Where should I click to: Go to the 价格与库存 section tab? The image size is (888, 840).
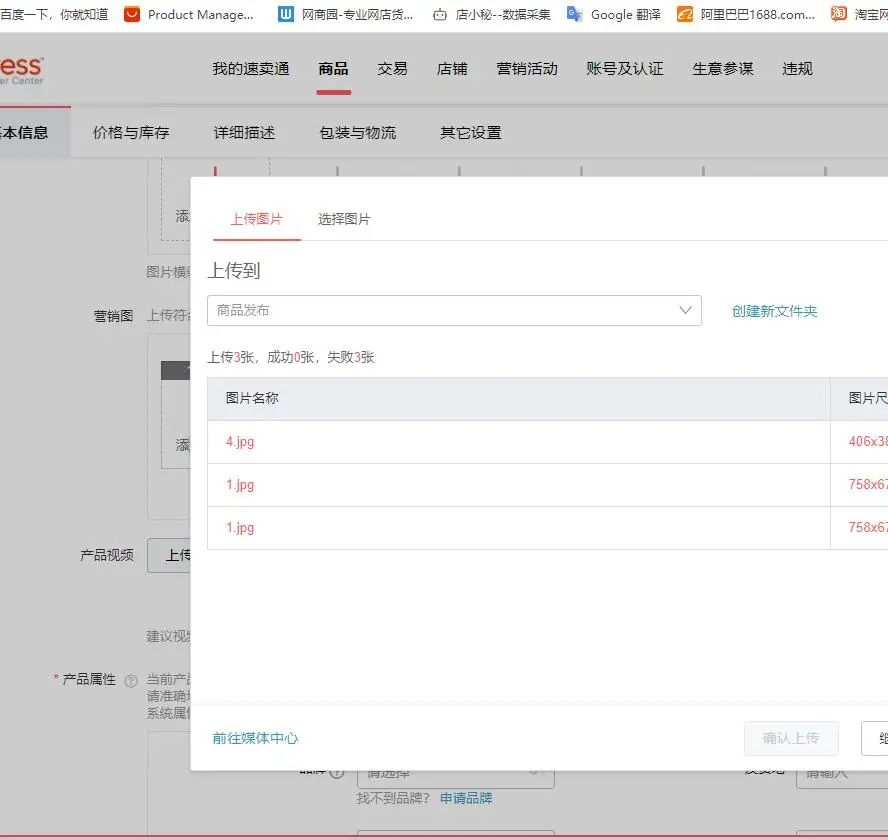click(131, 133)
